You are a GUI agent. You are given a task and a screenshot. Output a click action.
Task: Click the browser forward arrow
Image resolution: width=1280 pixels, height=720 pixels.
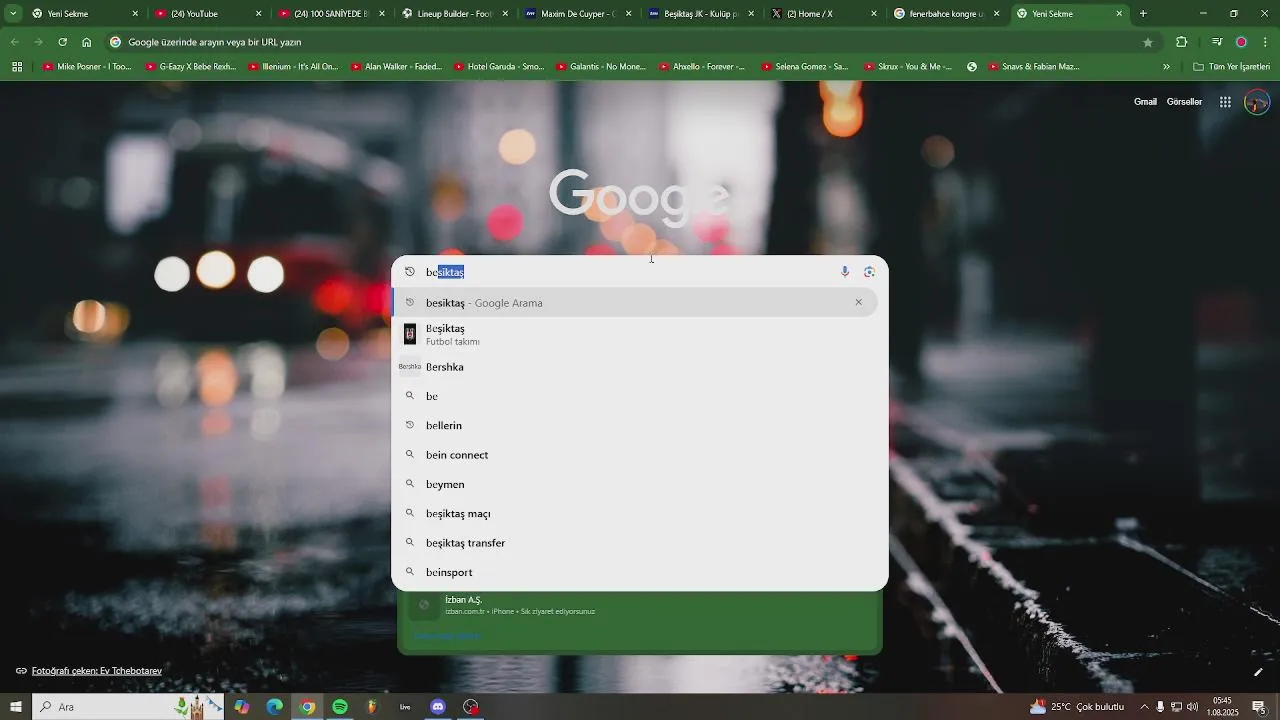pyautogui.click(x=38, y=42)
